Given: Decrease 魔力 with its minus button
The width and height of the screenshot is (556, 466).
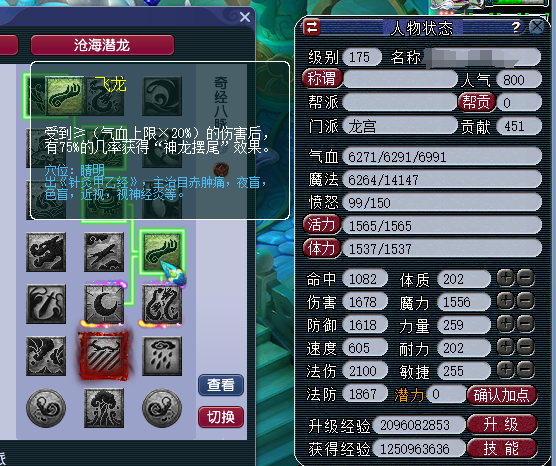Looking at the screenshot, I should (x=525, y=301).
